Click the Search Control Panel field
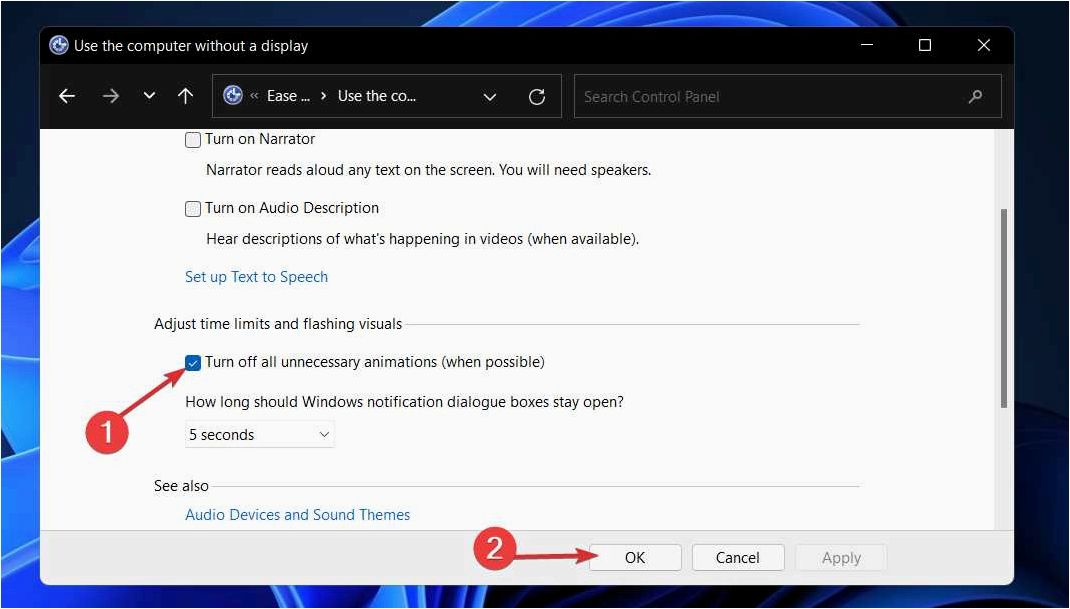Viewport: 1070px width, 609px height. [x=787, y=96]
